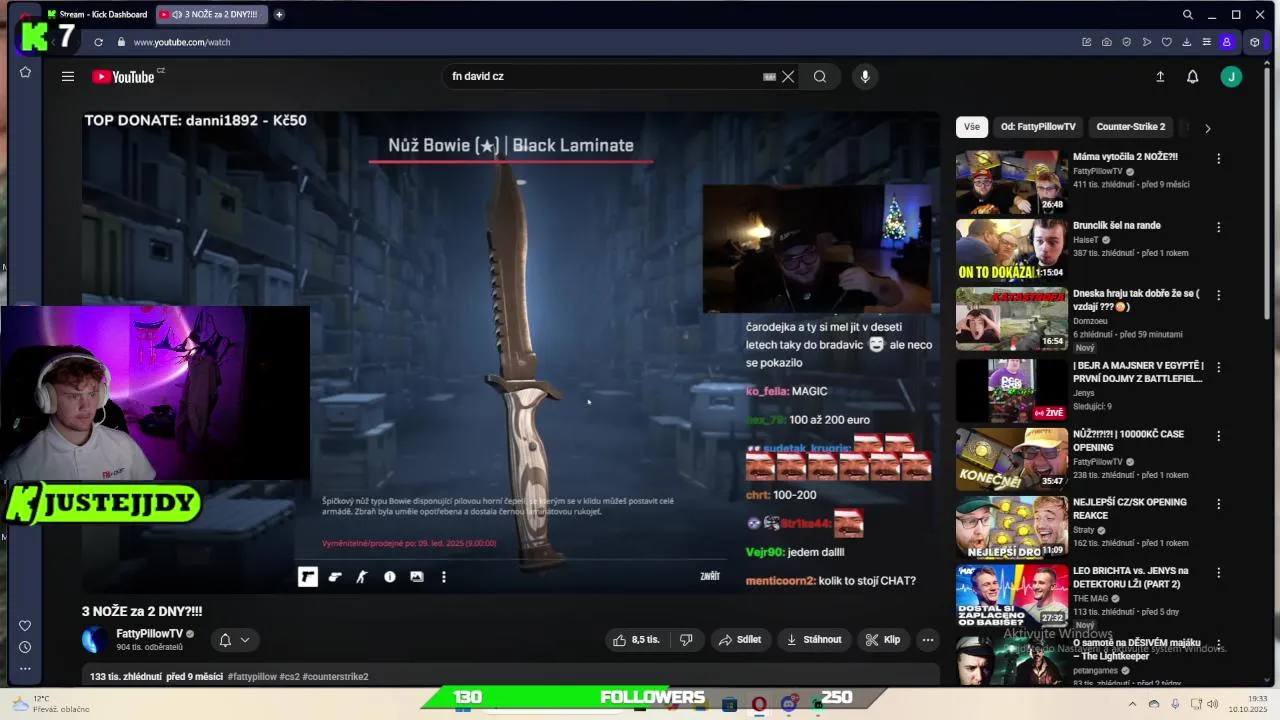The width and height of the screenshot is (1280, 720).
Task: Click the #counterstrike2 hashtag
Action: coord(335,677)
